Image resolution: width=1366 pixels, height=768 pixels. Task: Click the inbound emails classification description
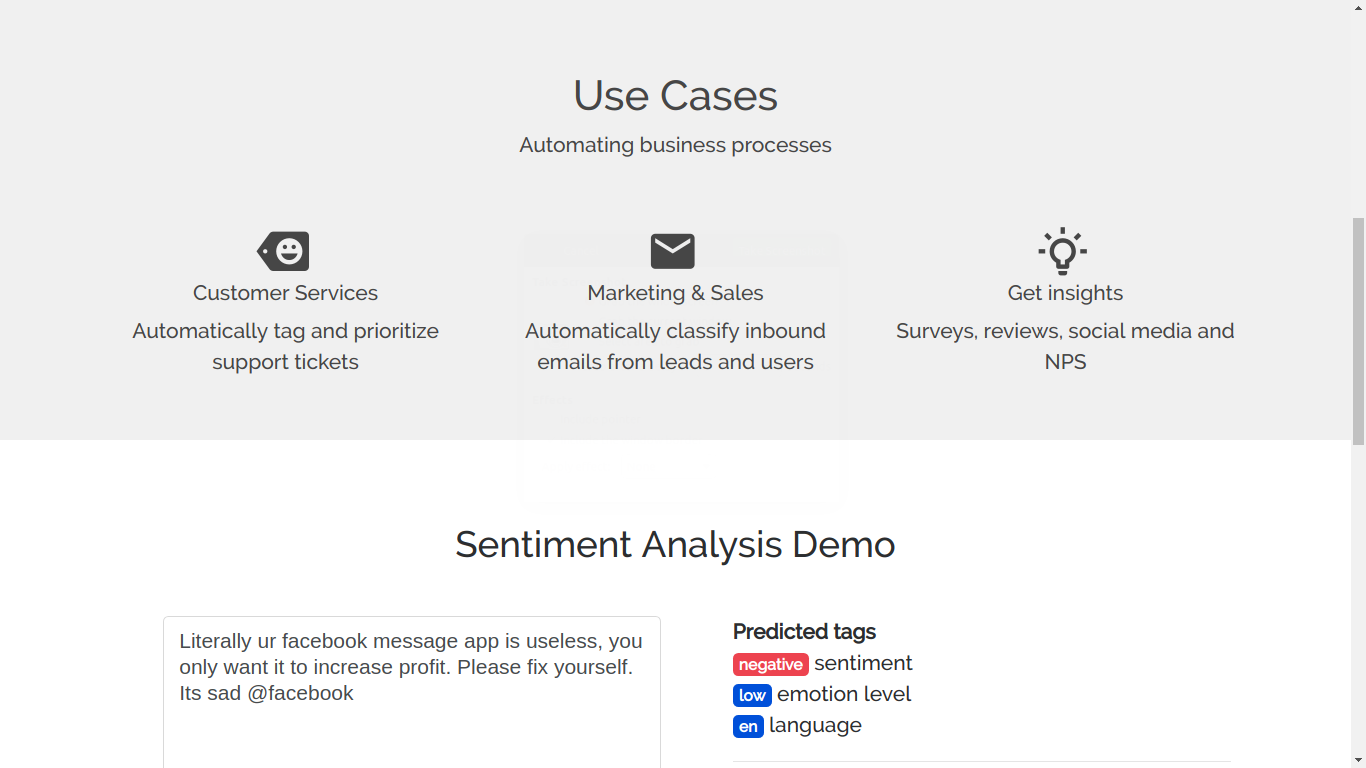[675, 346]
